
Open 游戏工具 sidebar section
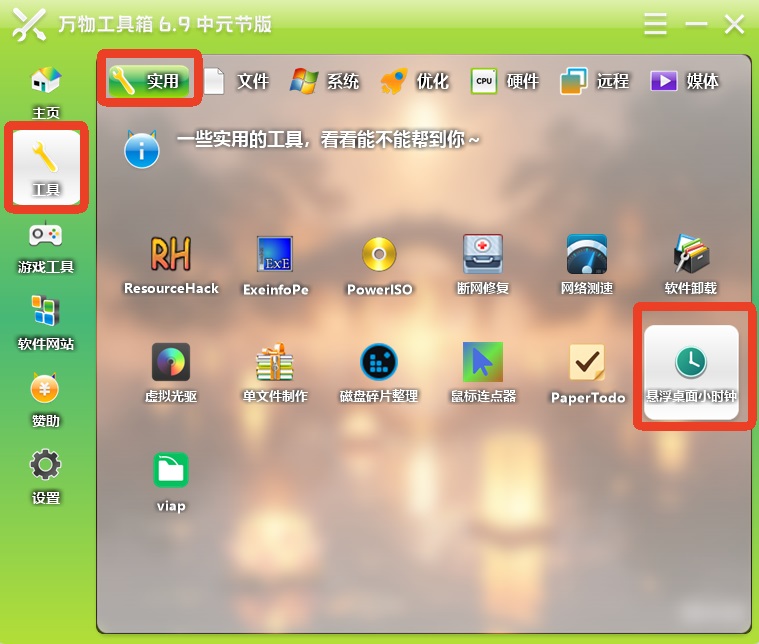tap(46, 248)
